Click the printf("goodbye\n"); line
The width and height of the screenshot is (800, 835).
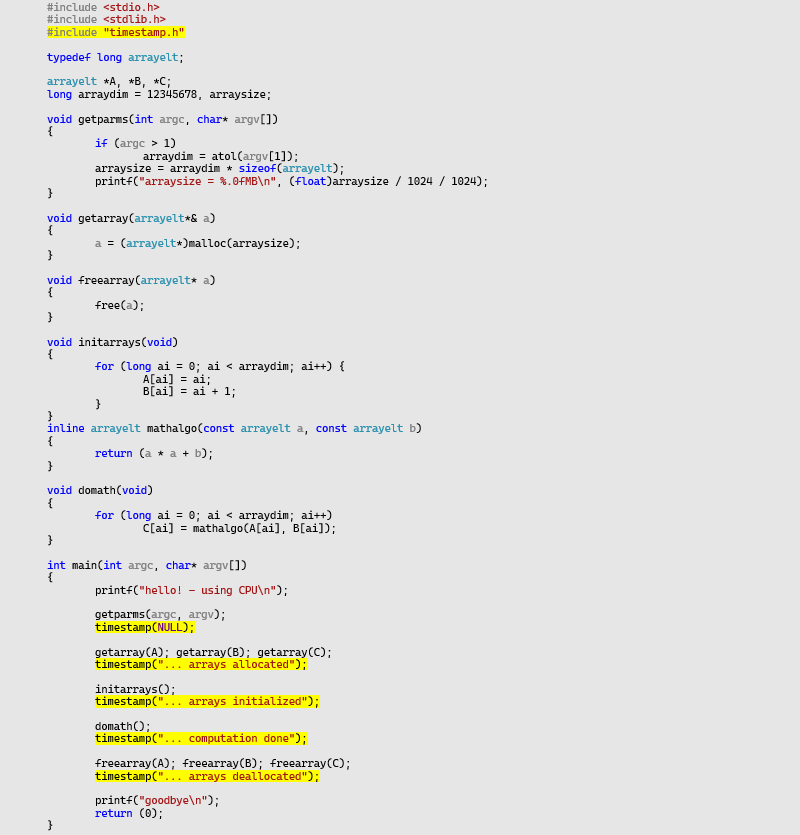point(157,800)
